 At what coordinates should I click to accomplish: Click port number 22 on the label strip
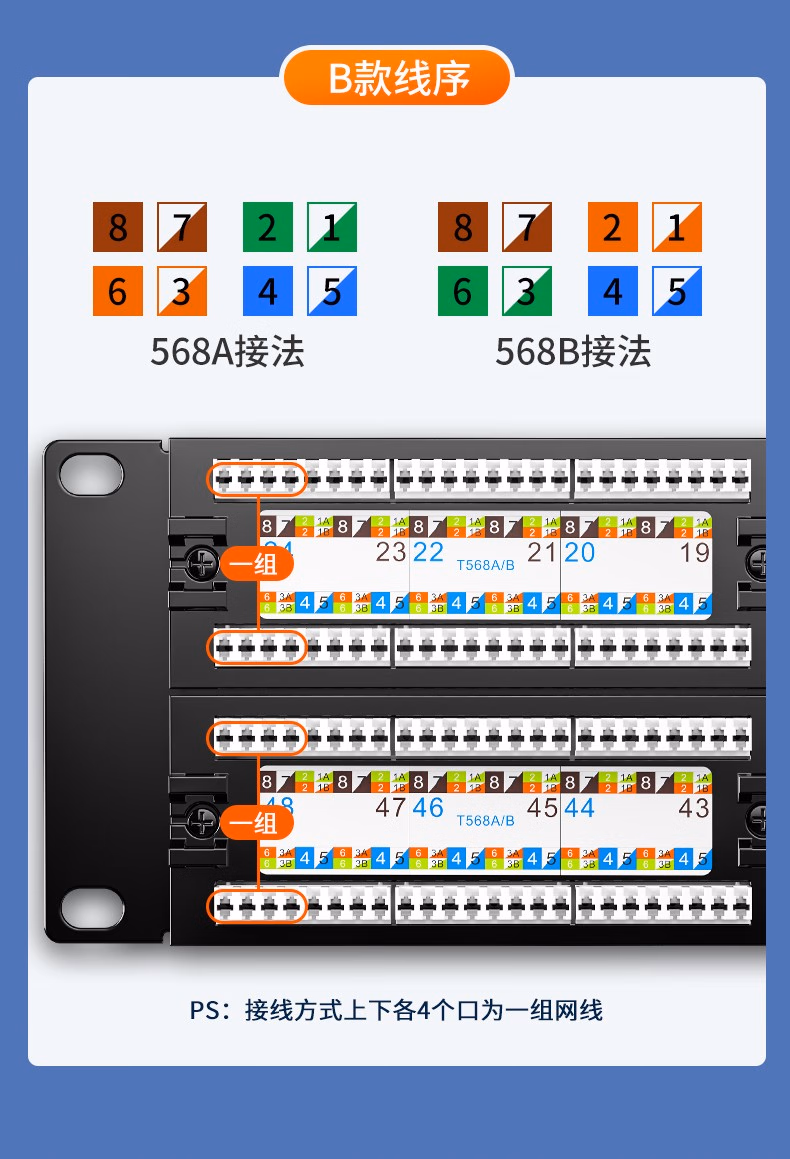tap(428, 552)
